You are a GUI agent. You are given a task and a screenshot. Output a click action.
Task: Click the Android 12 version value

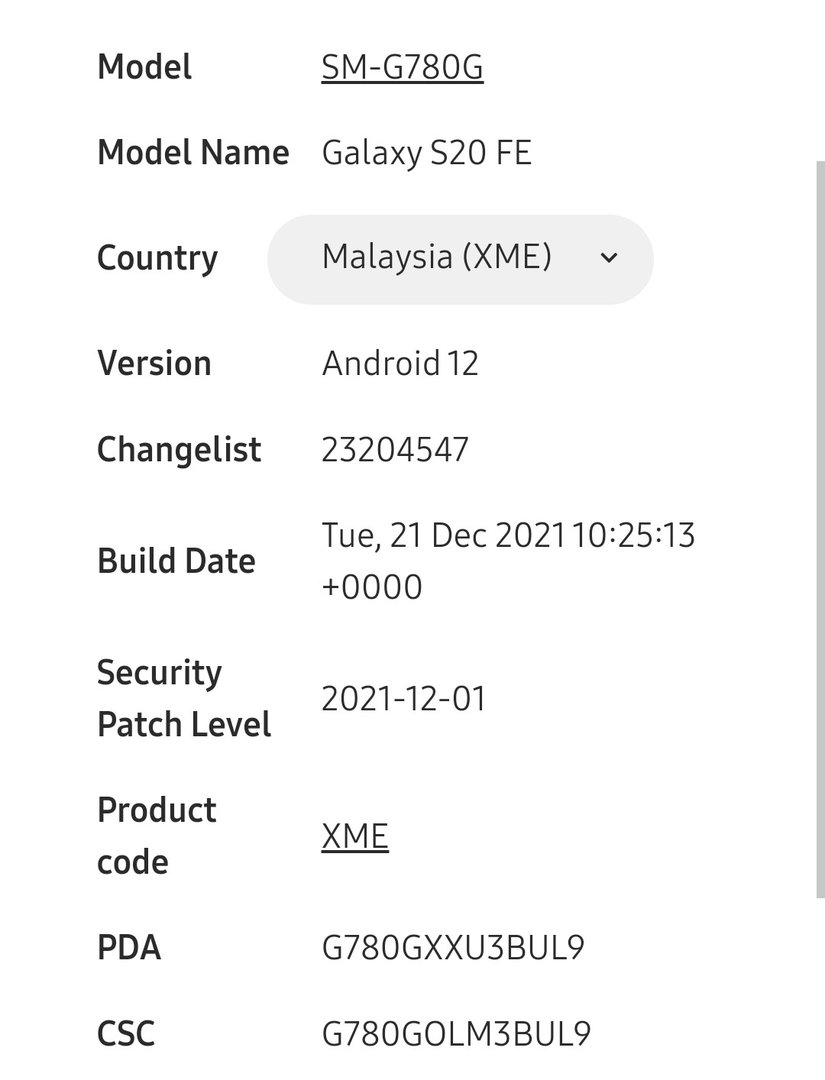[399, 363]
